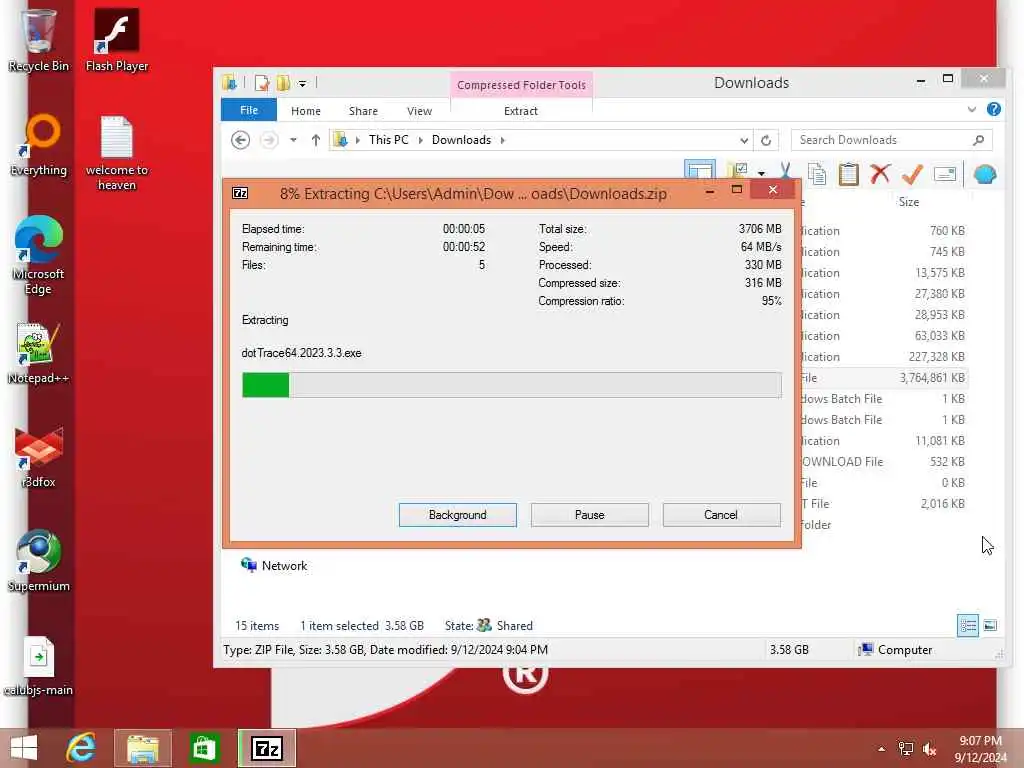Click the Copy toolbar icon in Explorer
The width and height of the screenshot is (1024, 768).
817,174
